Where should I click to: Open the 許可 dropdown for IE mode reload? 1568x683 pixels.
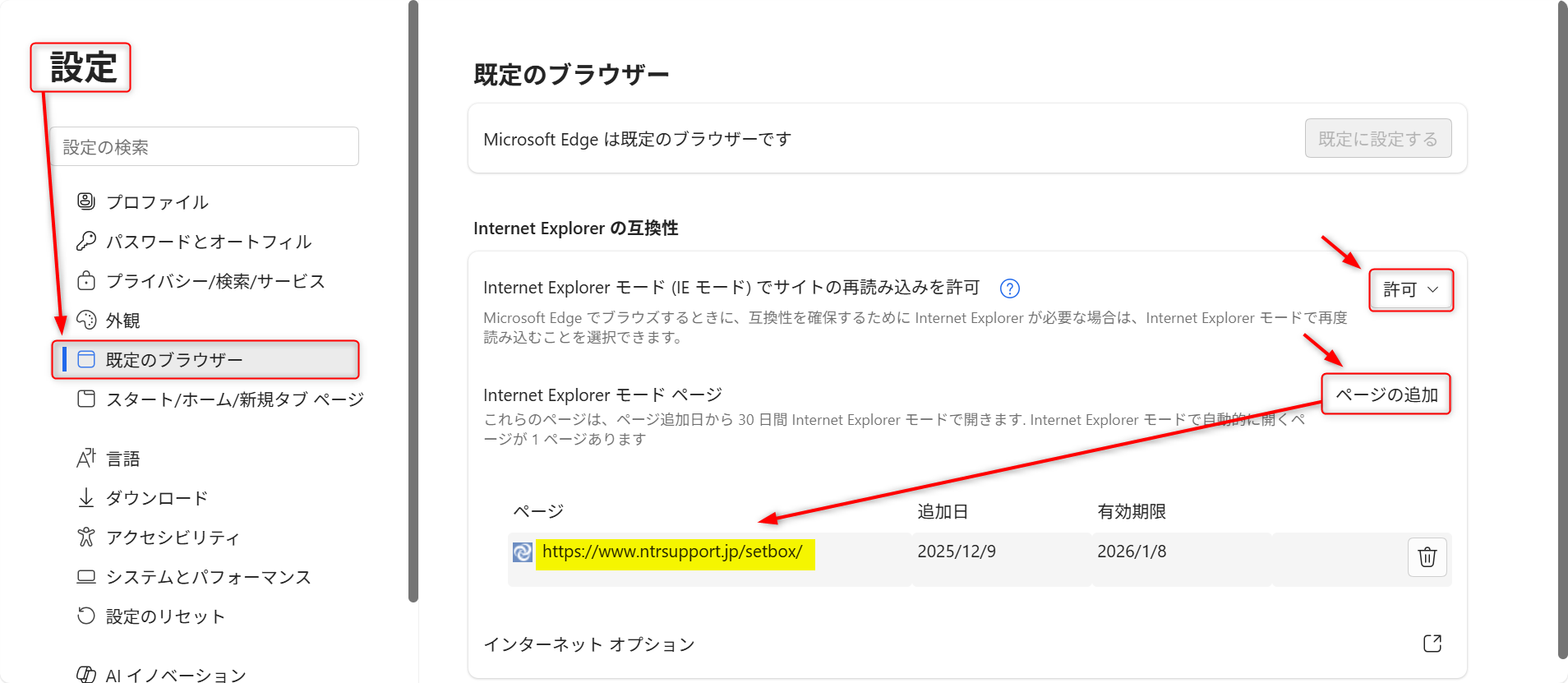1410,290
